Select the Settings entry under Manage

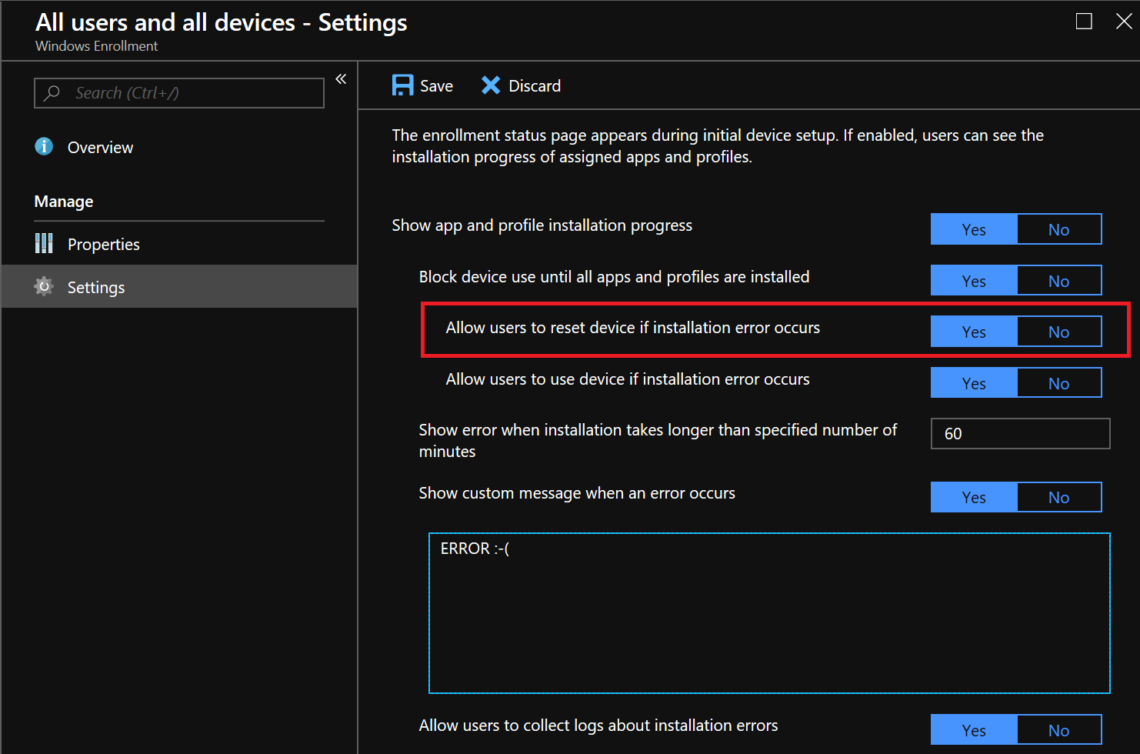click(95, 286)
